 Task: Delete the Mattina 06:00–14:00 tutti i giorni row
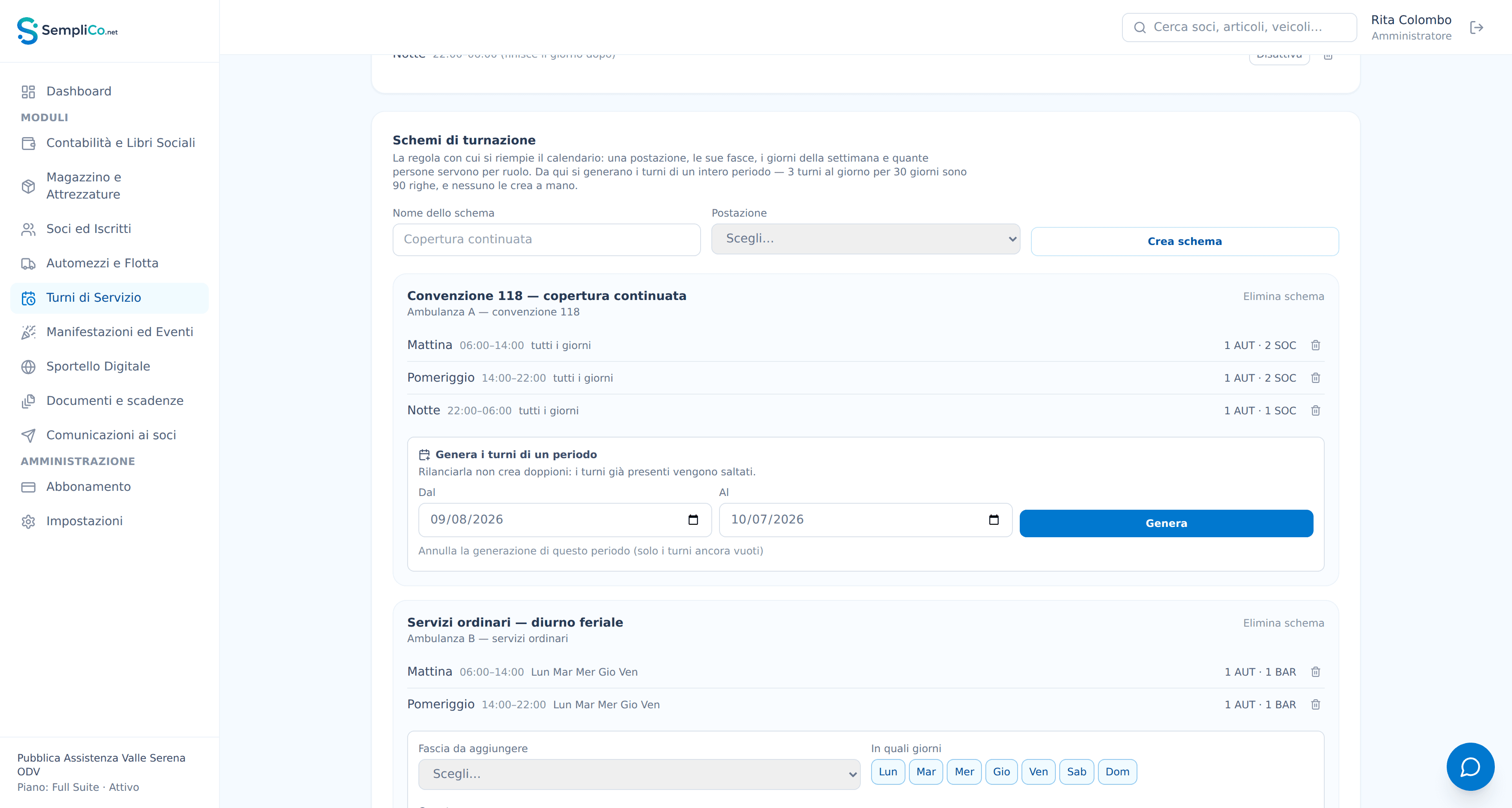[x=1315, y=345]
